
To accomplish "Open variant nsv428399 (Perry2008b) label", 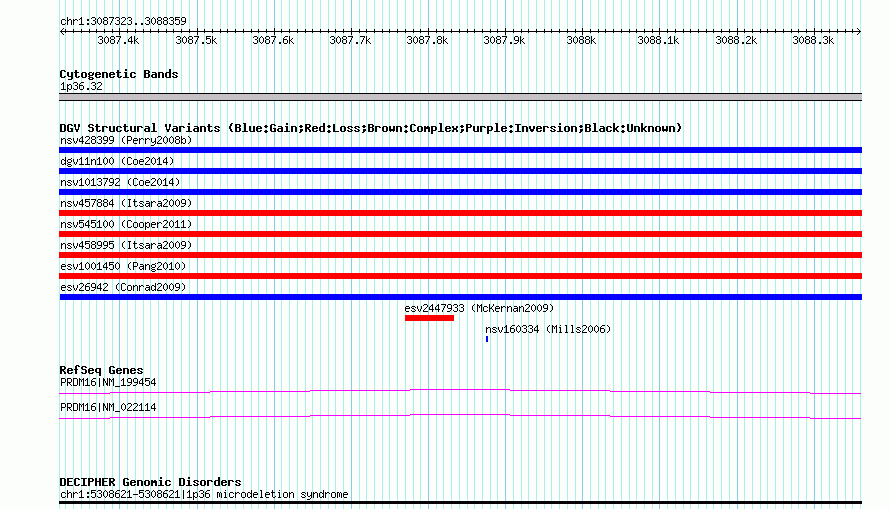I will click(126, 140).
